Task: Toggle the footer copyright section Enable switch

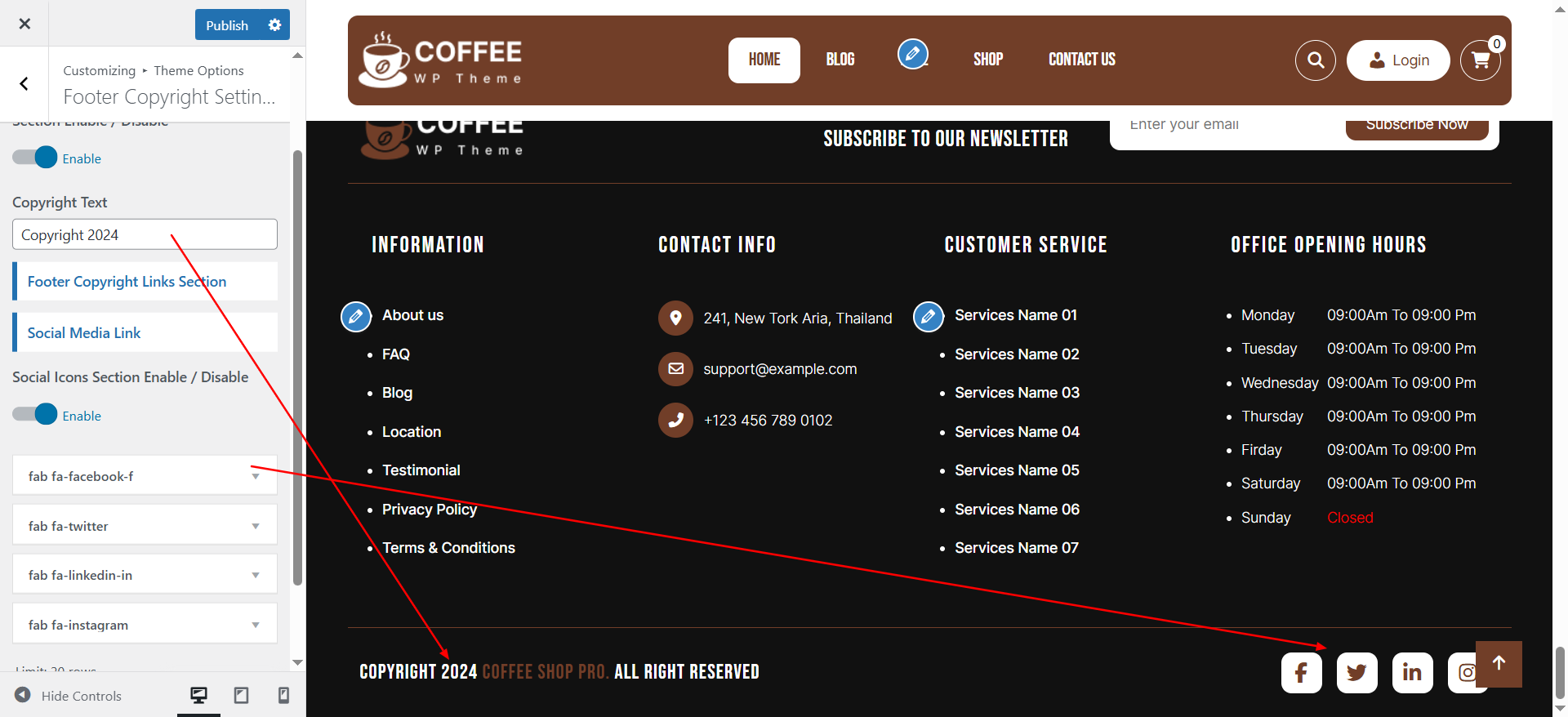Action: click(35, 158)
